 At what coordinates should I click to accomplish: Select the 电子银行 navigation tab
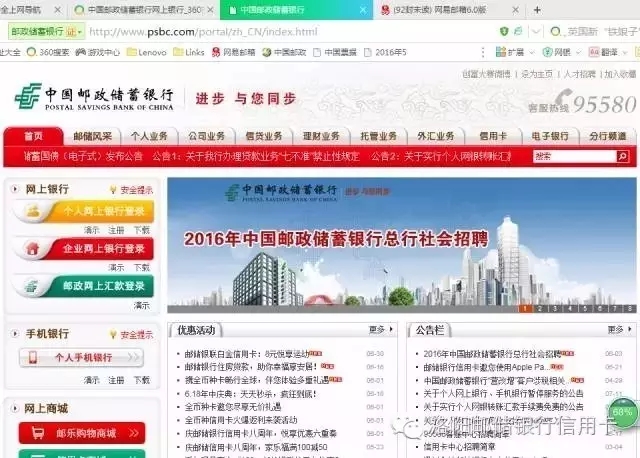pos(550,136)
